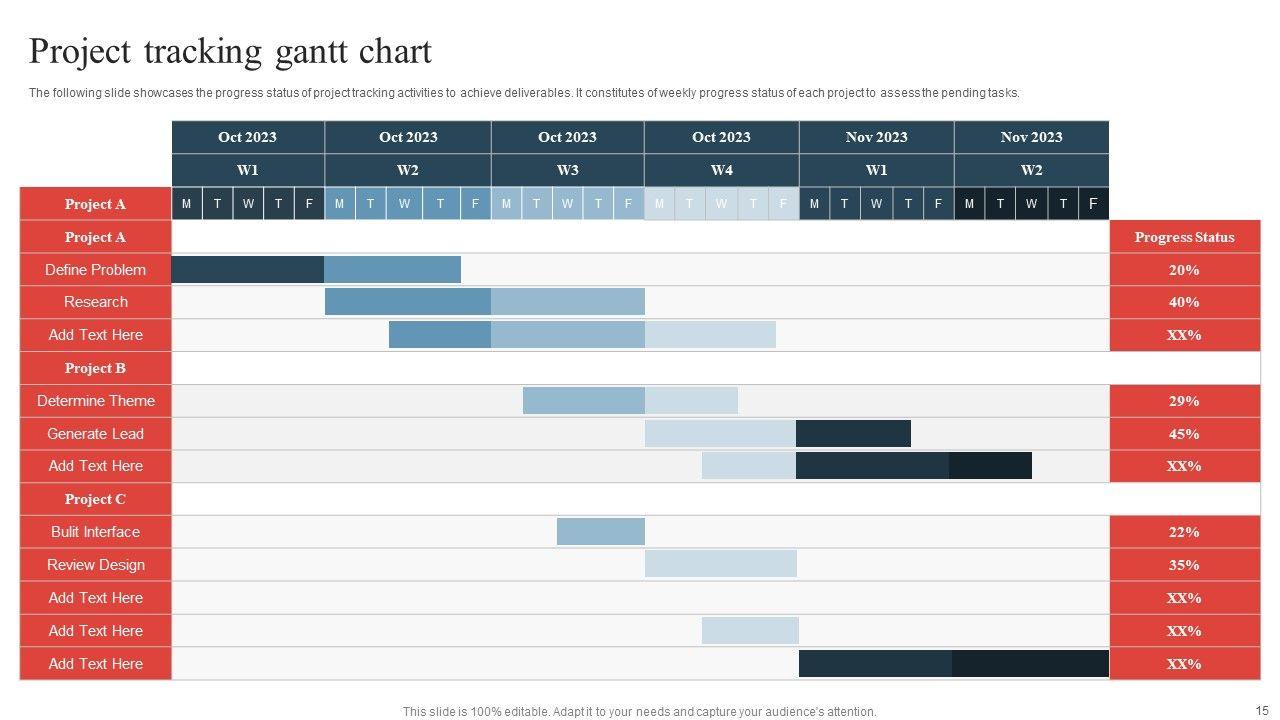Select the 29% progress status cell
The height and width of the screenshot is (720, 1280).
point(1184,401)
